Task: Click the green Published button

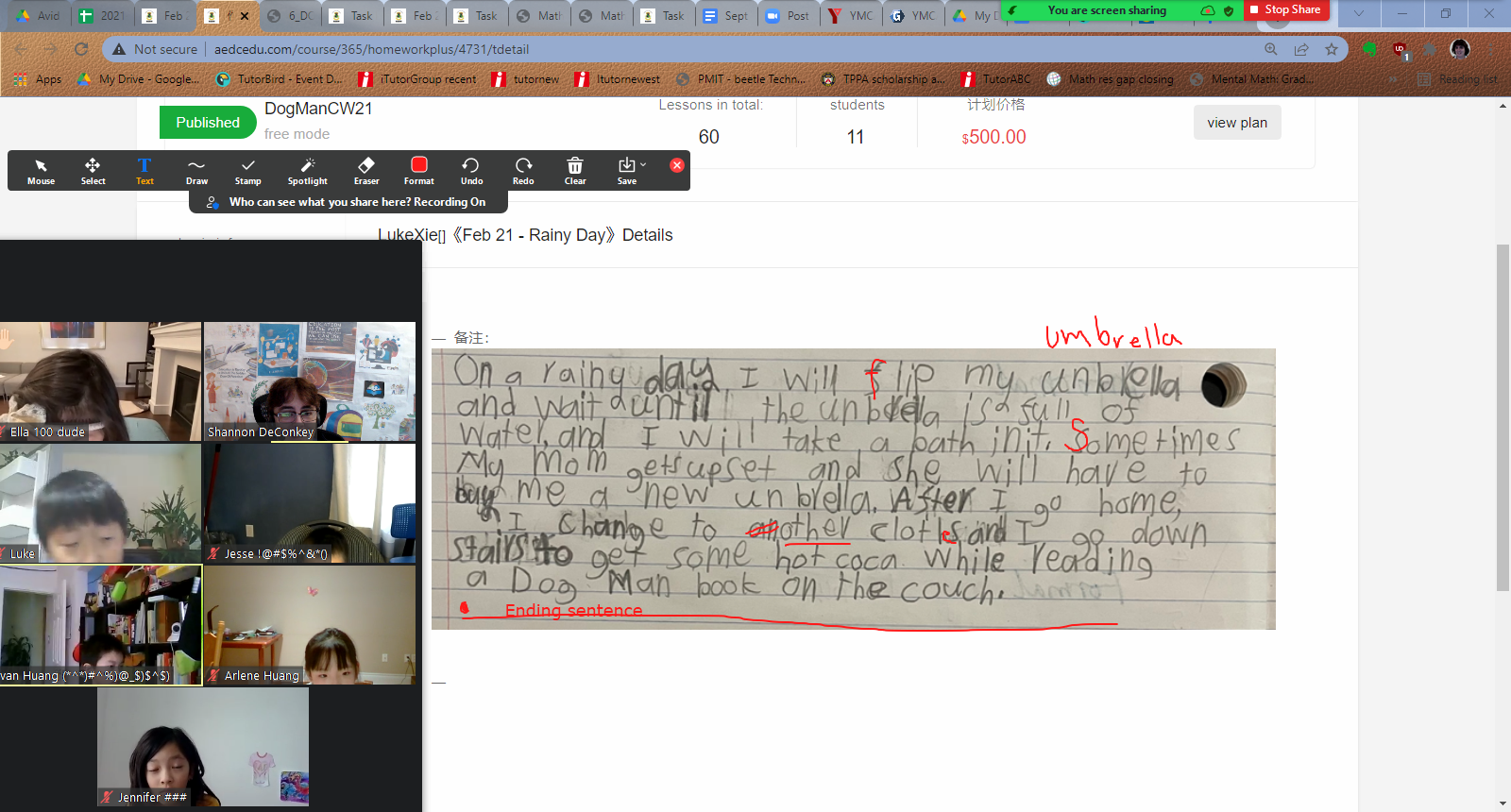Action: 208,123
